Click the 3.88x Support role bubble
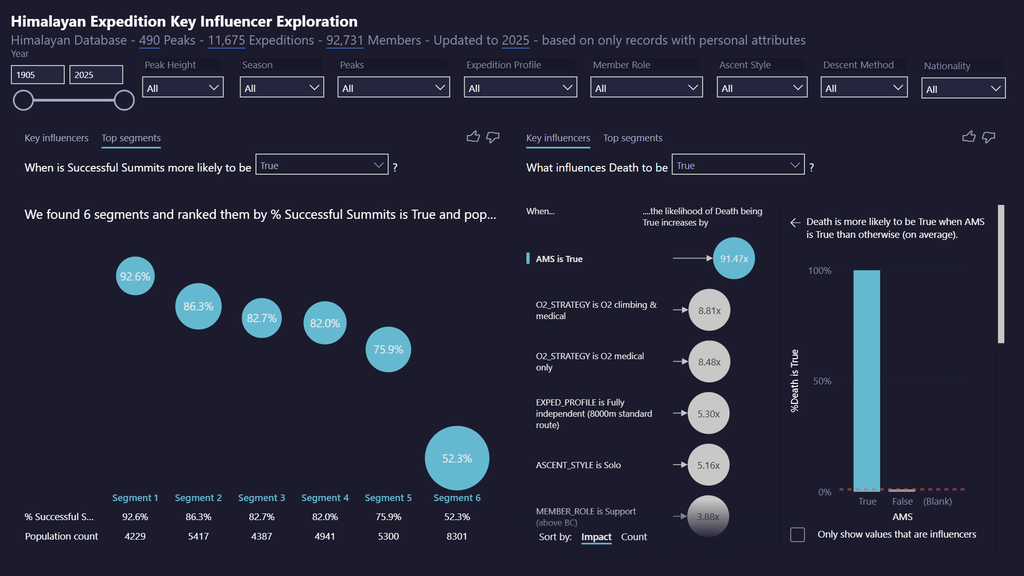 click(x=709, y=516)
